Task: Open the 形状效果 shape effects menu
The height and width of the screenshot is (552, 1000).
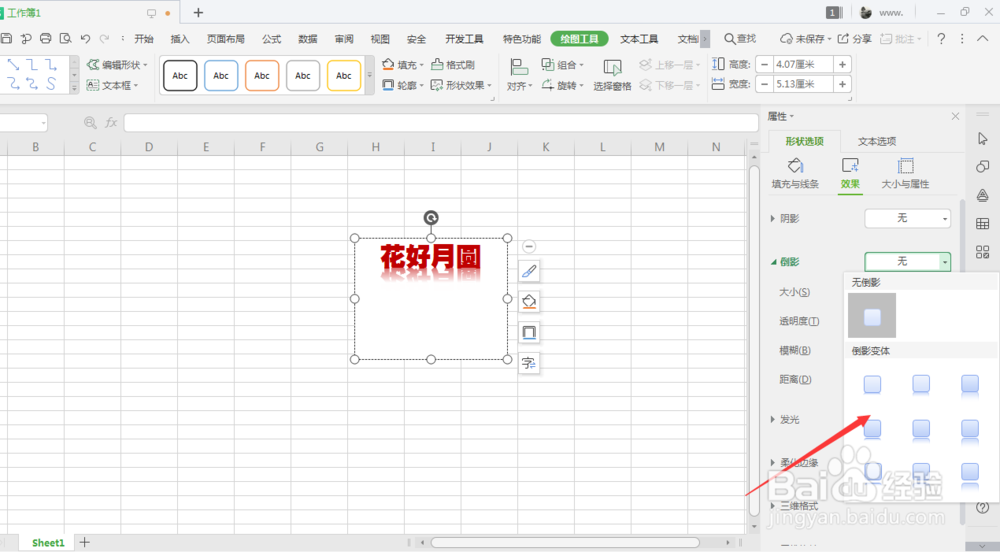Action: pos(461,85)
